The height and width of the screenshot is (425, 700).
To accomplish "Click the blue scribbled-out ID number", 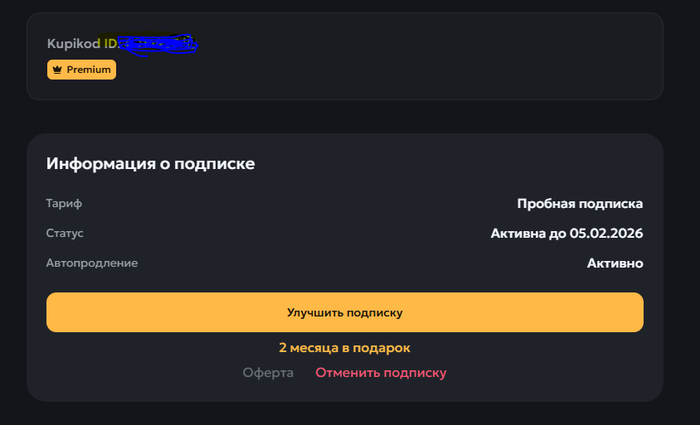I will [x=158, y=44].
